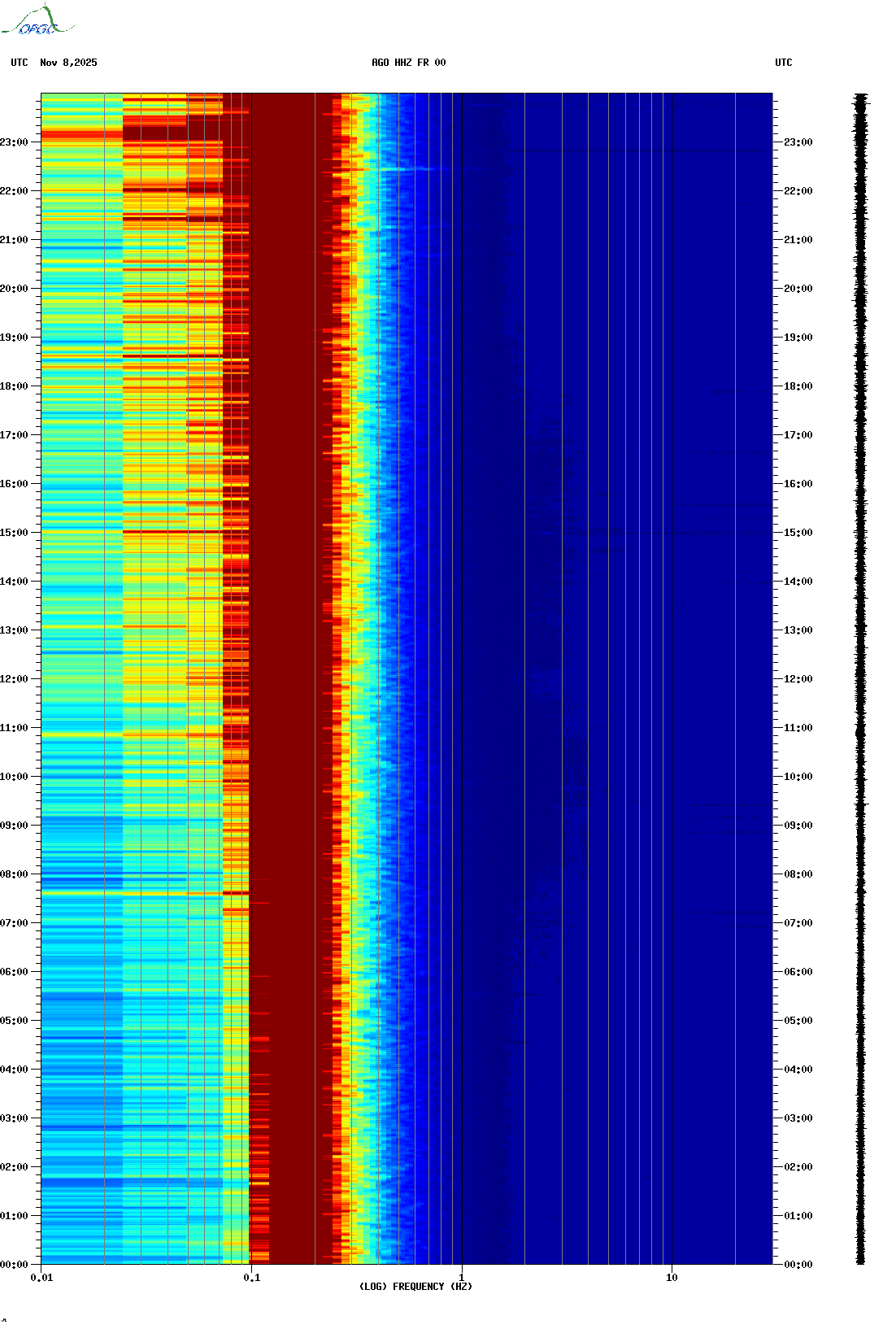Click the left-axis 21:00 time label
Viewport: 896px width, 1329px height.
[x=14, y=240]
